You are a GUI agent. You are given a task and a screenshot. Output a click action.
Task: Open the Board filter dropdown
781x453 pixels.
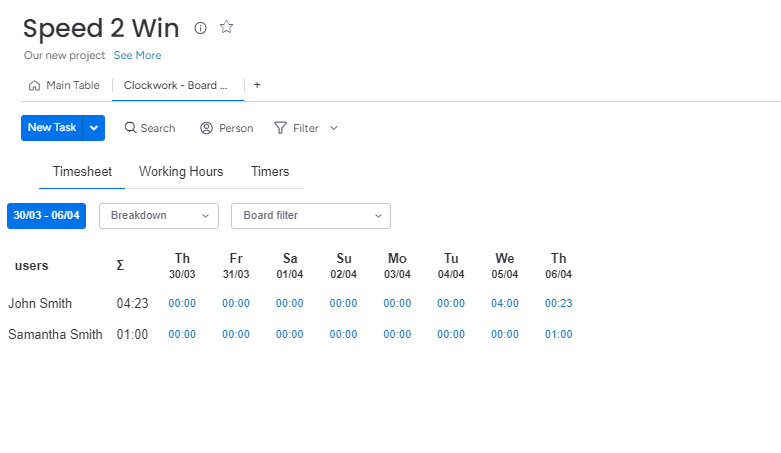click(310, 215)
